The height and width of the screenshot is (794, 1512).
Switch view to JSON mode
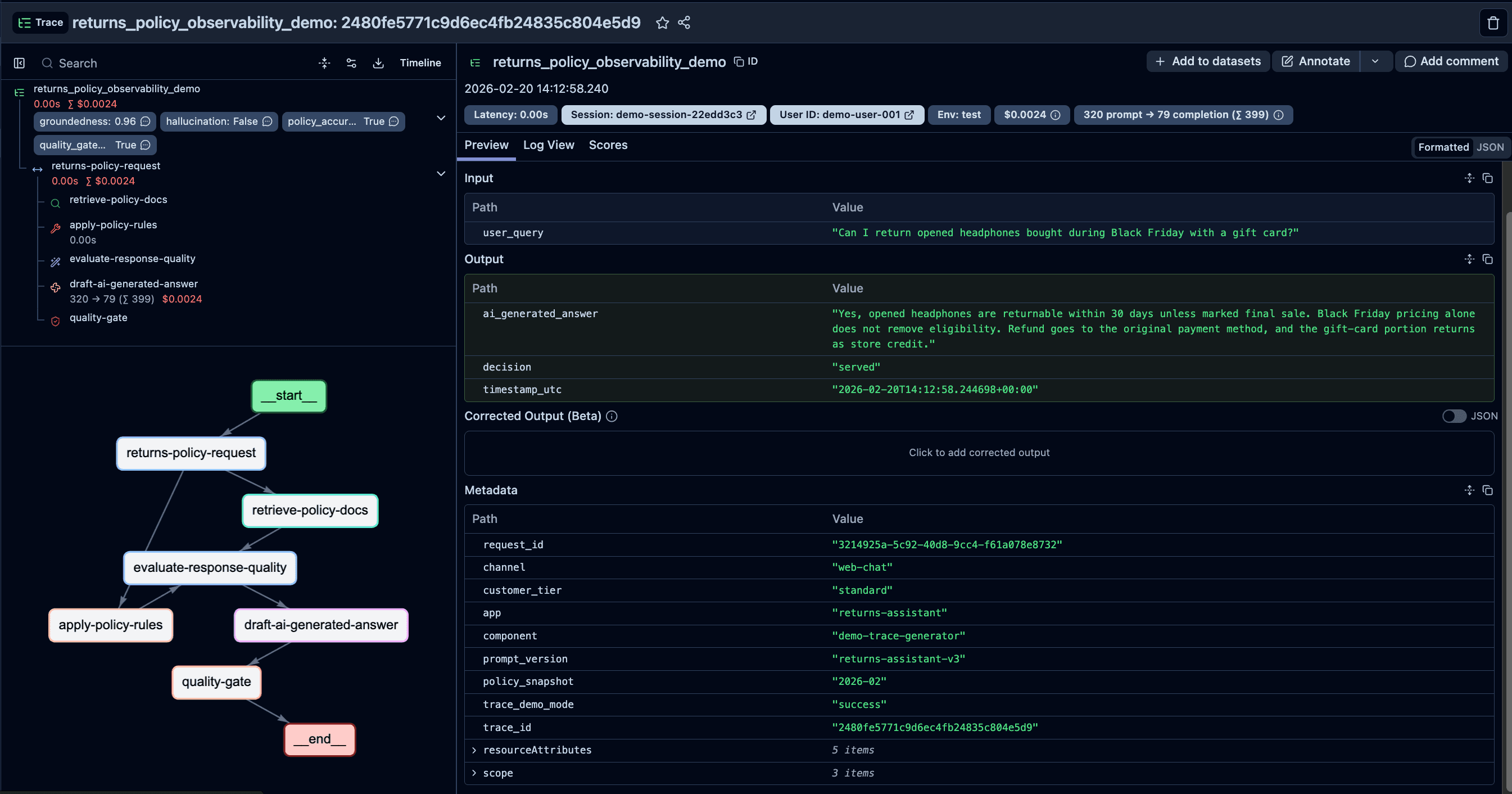[x=1490, y=147]
